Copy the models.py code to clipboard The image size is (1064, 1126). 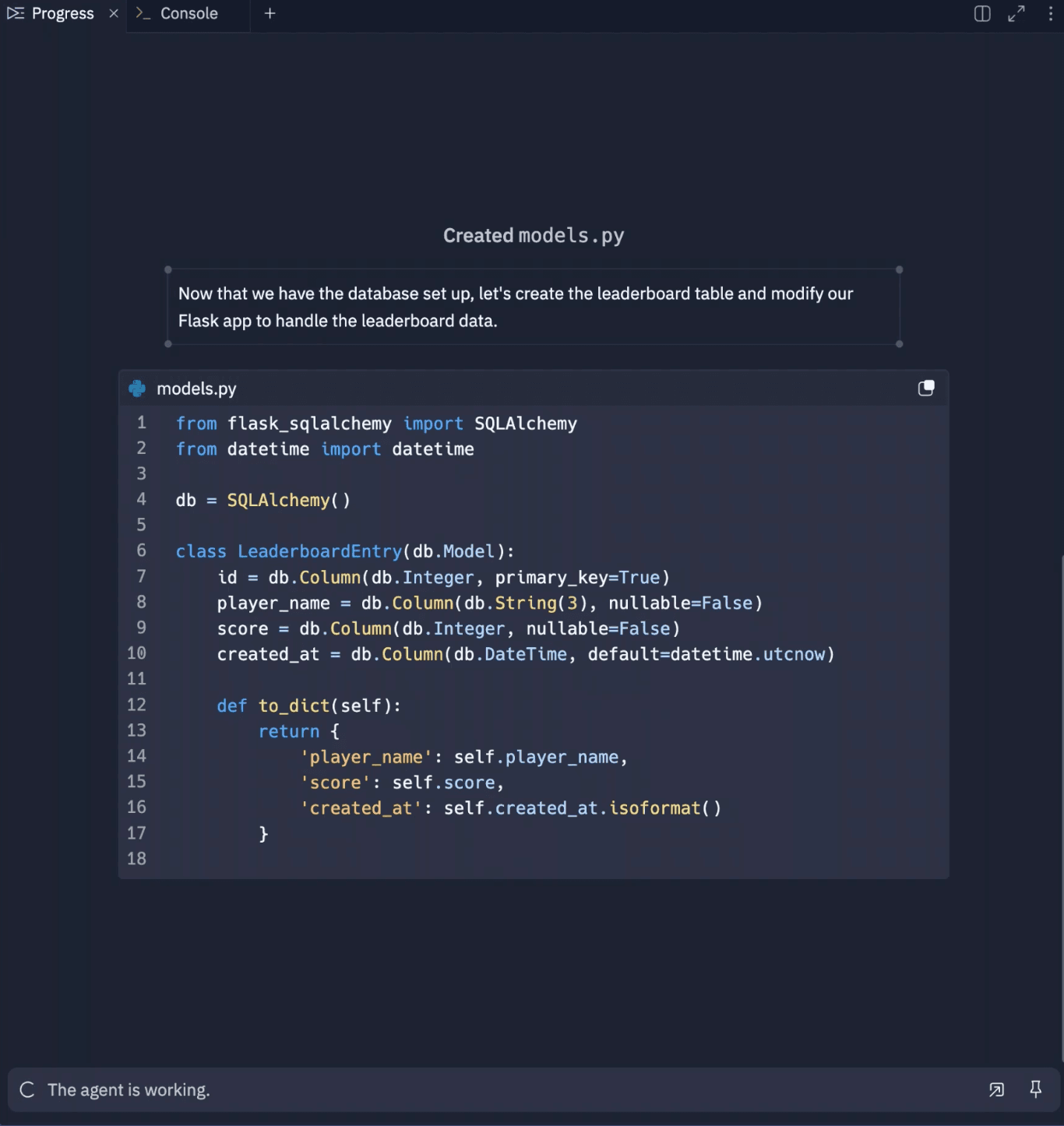tap(925, 389)
